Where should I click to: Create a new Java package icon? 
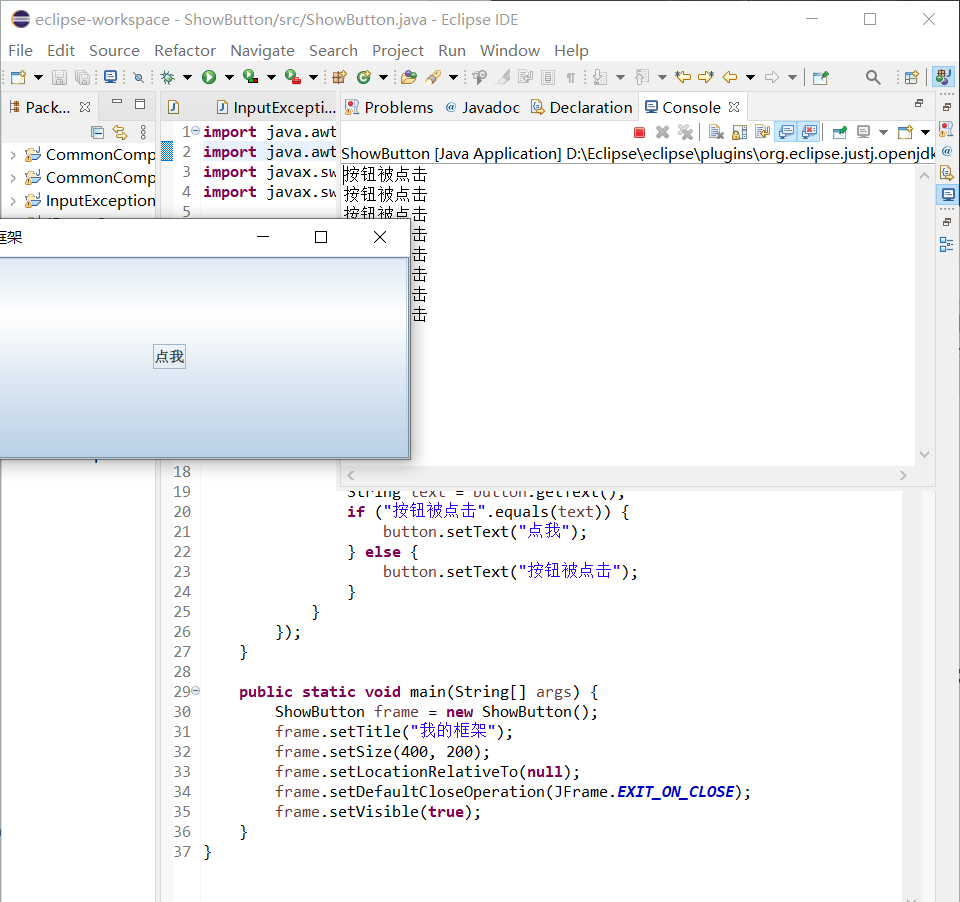click(x=340, y=77)
